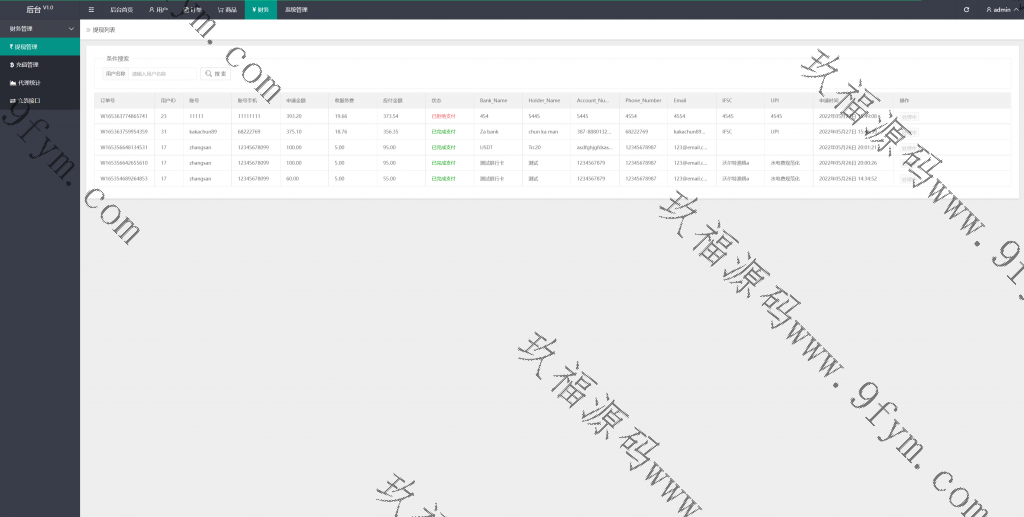Open the 系统管理 navigation item
Image resolution: width=1024 pixels, height=517 pixels.
pos(296,9)
